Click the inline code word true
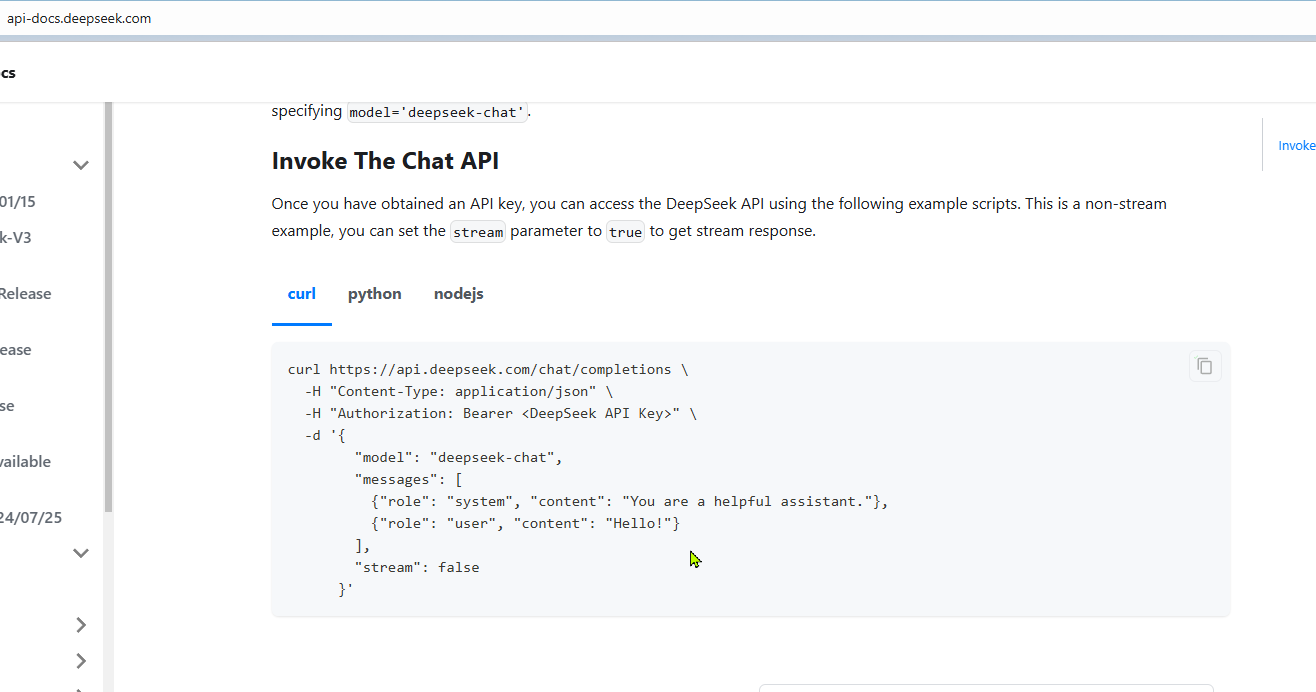This screenshot has width=1316, height=692. (x=625, y=232)
